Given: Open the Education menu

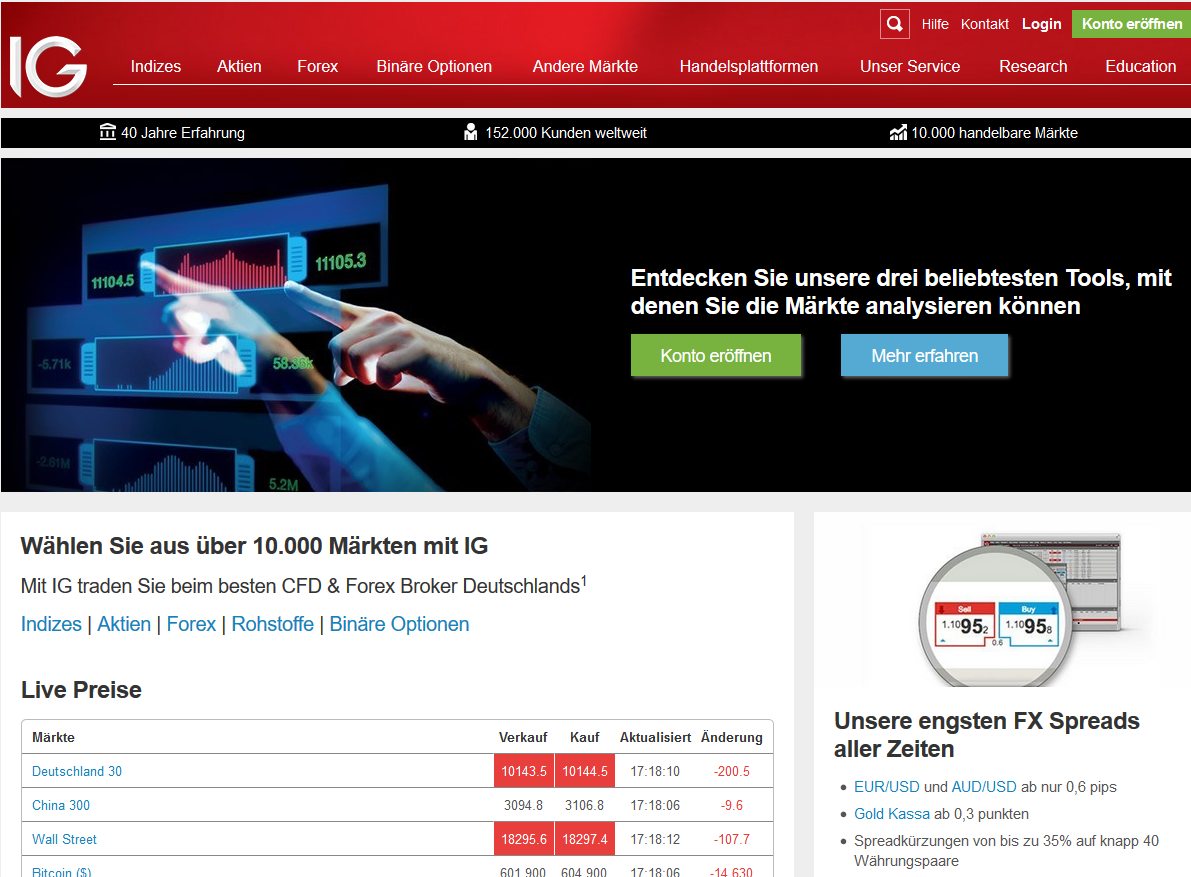Looking at the screenshot, I should (1141, 67).
